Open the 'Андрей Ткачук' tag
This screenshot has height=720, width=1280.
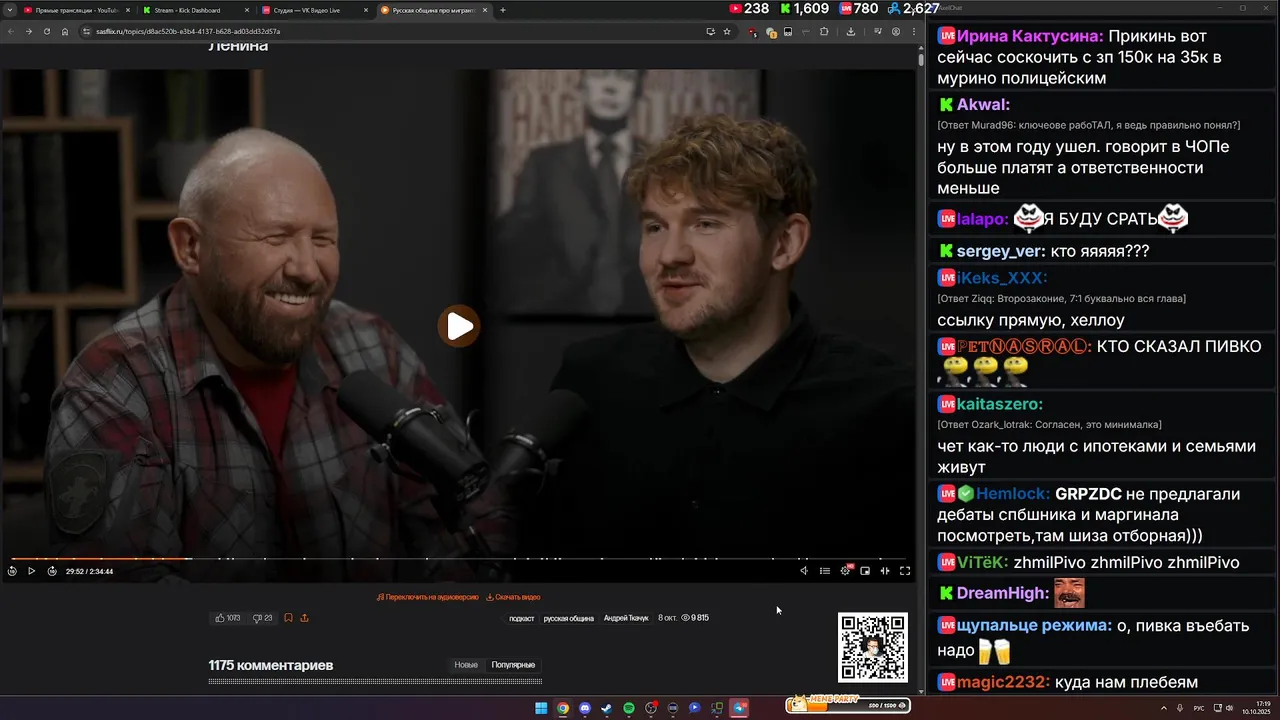(x=626, y=618)
